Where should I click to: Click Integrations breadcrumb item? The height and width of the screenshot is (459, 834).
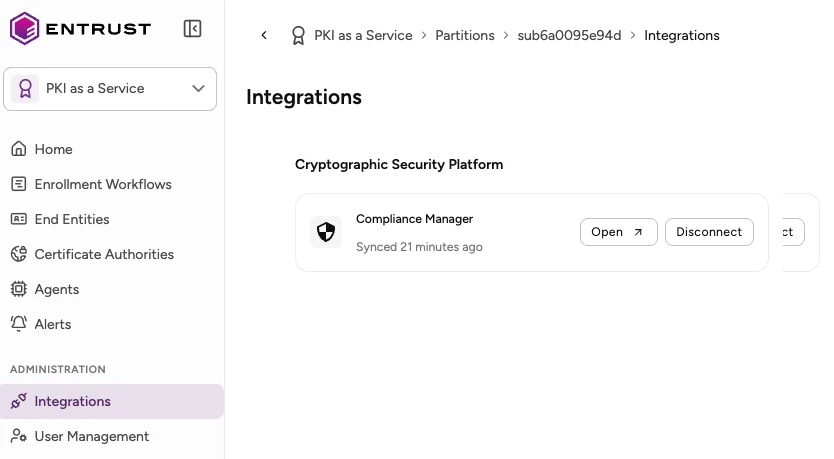(x=682, y=36)
